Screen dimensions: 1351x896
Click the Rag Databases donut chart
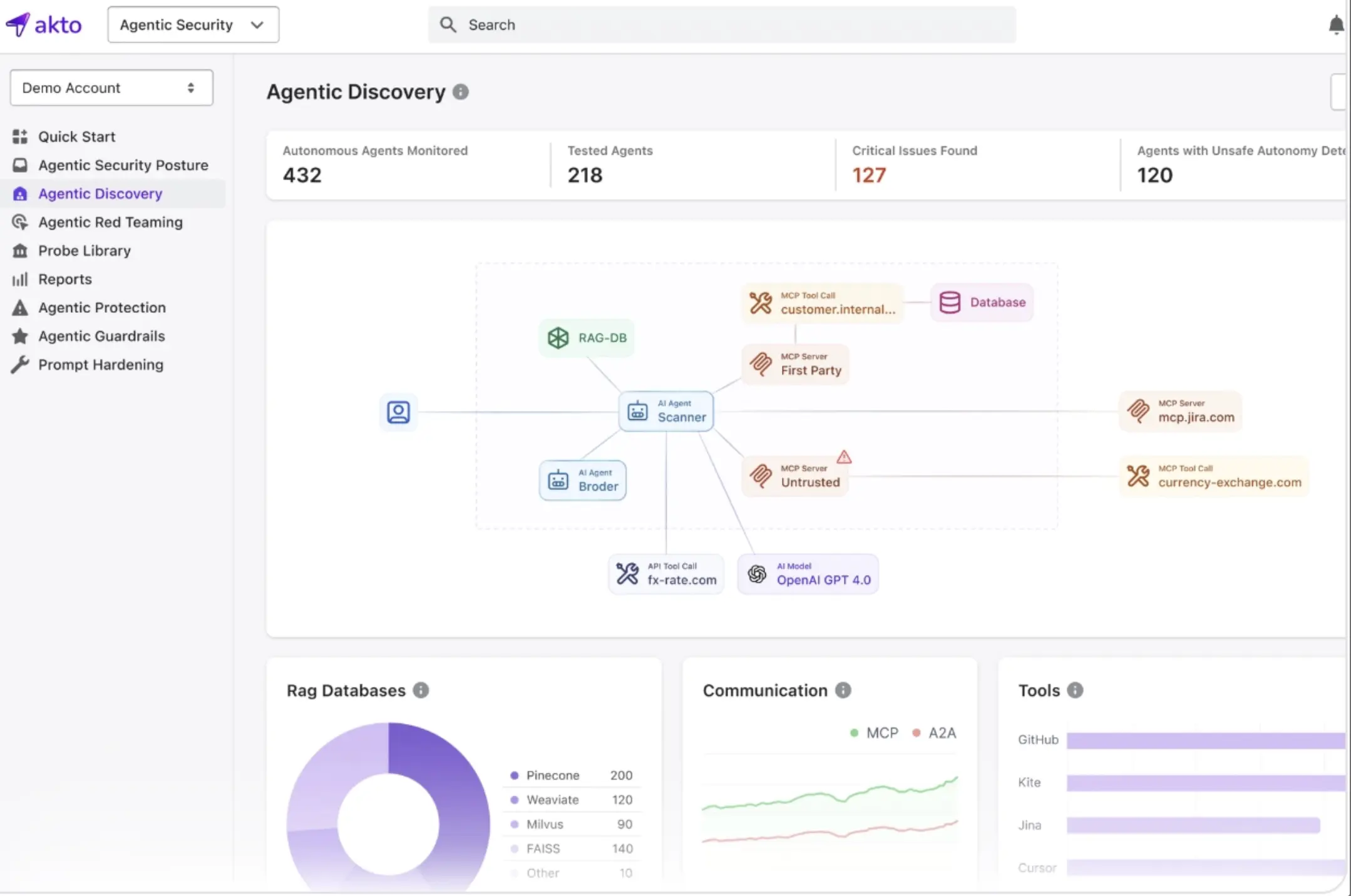[388, 807]
